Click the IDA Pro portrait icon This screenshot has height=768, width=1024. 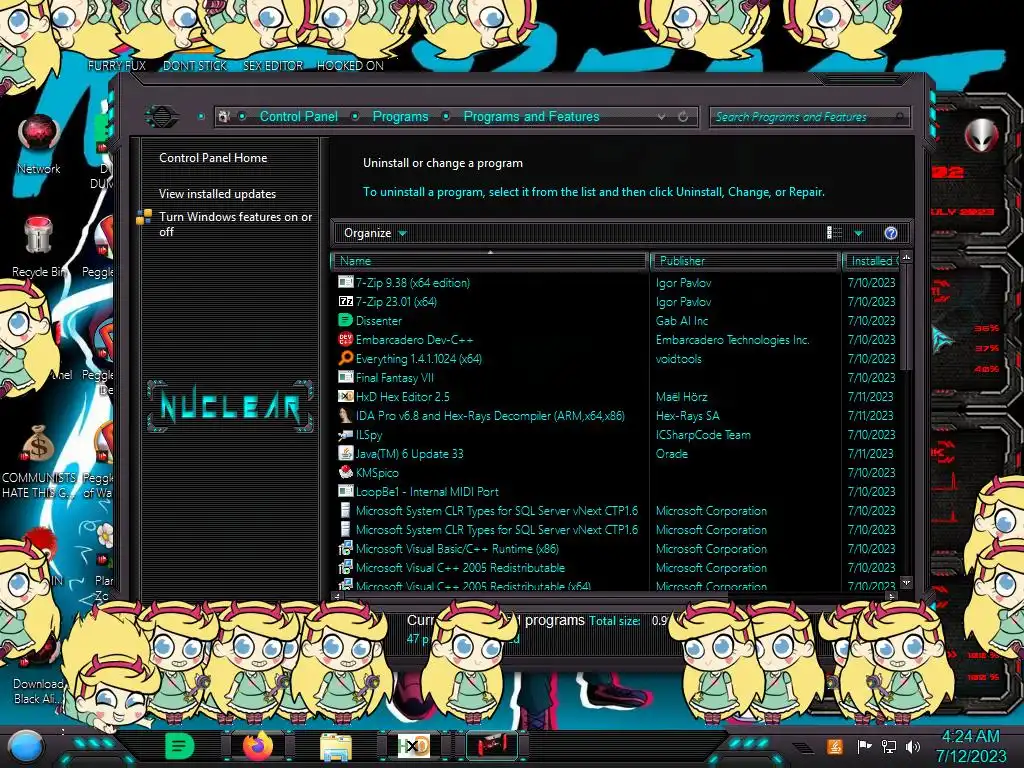(345, 415)
